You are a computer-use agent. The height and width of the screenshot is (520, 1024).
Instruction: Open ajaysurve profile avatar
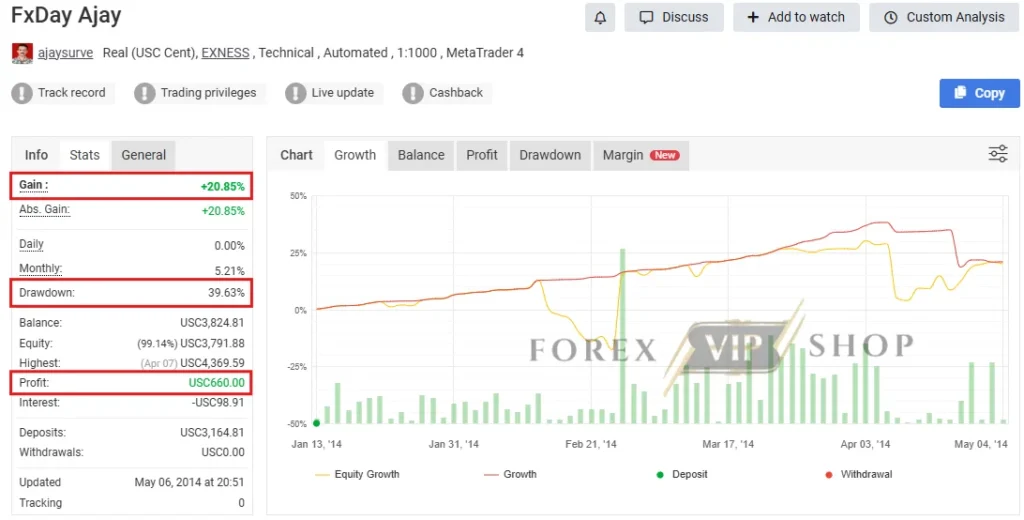point(22,53)
